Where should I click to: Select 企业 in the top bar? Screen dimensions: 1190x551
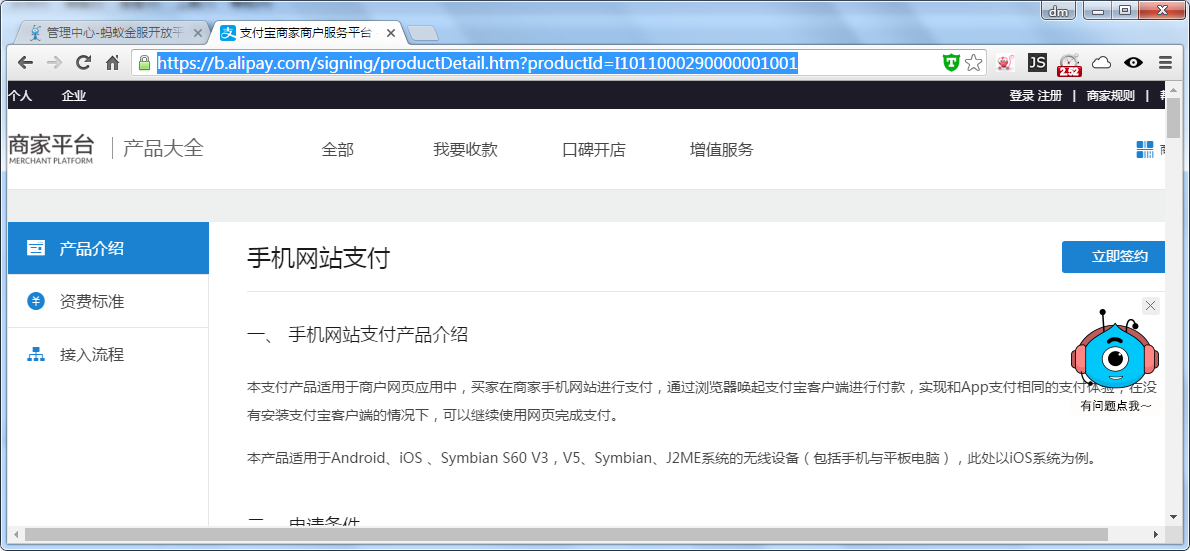(74, 96)
